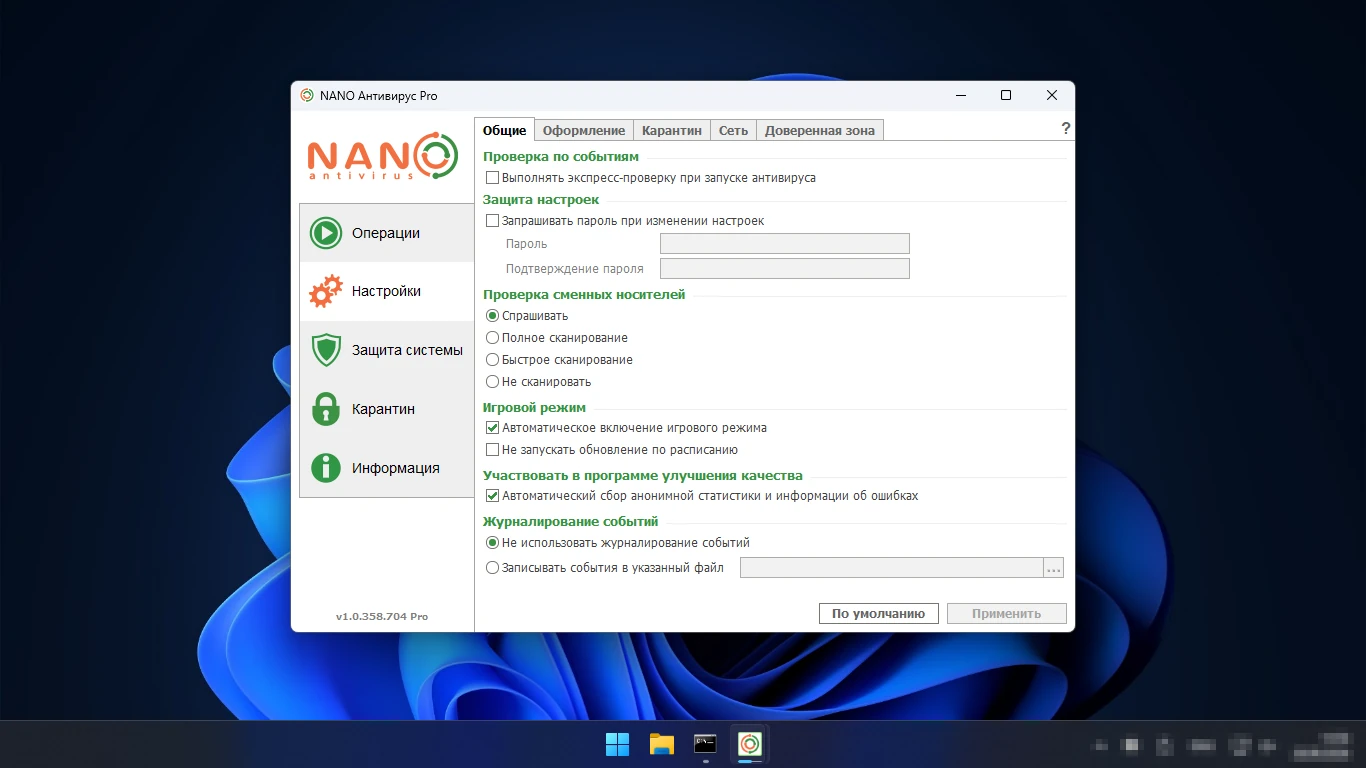Choose 'Не сканировать' for removable media

pos(492,382)
